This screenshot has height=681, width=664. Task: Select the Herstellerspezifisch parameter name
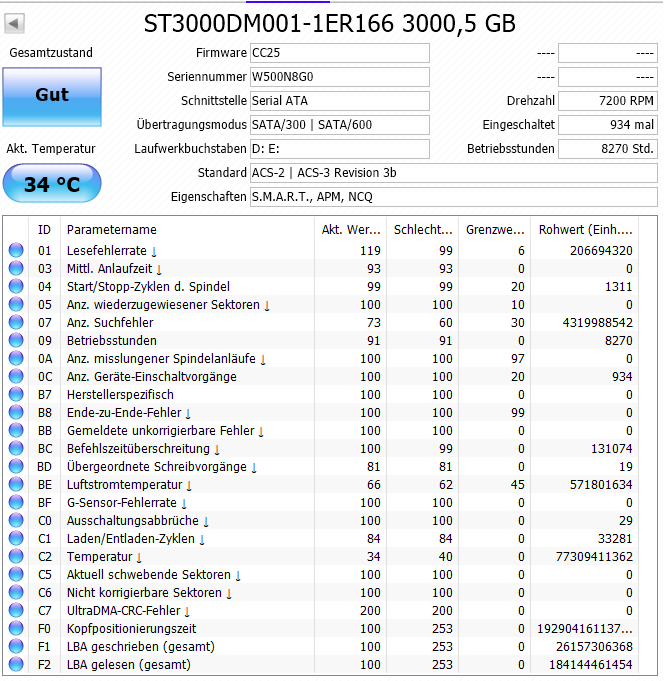point(120,395)
